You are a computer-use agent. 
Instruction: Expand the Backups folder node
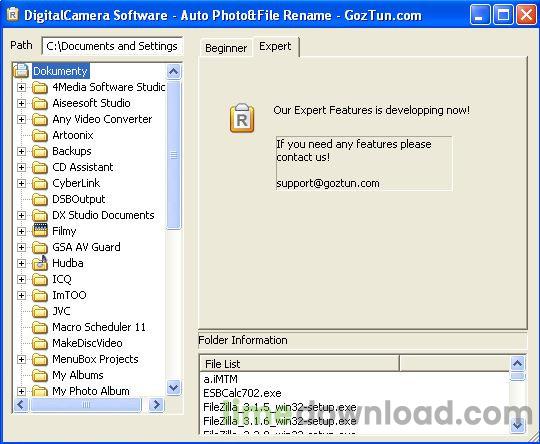click(21, 151)
